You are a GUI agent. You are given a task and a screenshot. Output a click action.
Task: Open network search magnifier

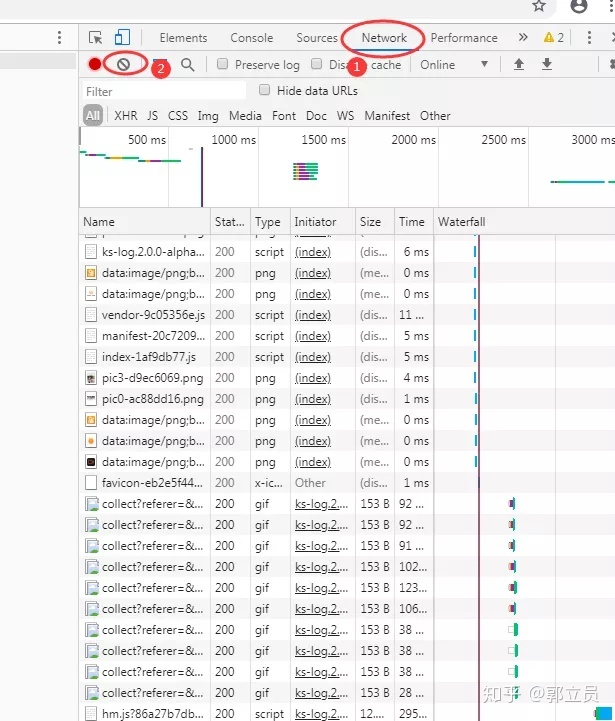pos(187,64)
